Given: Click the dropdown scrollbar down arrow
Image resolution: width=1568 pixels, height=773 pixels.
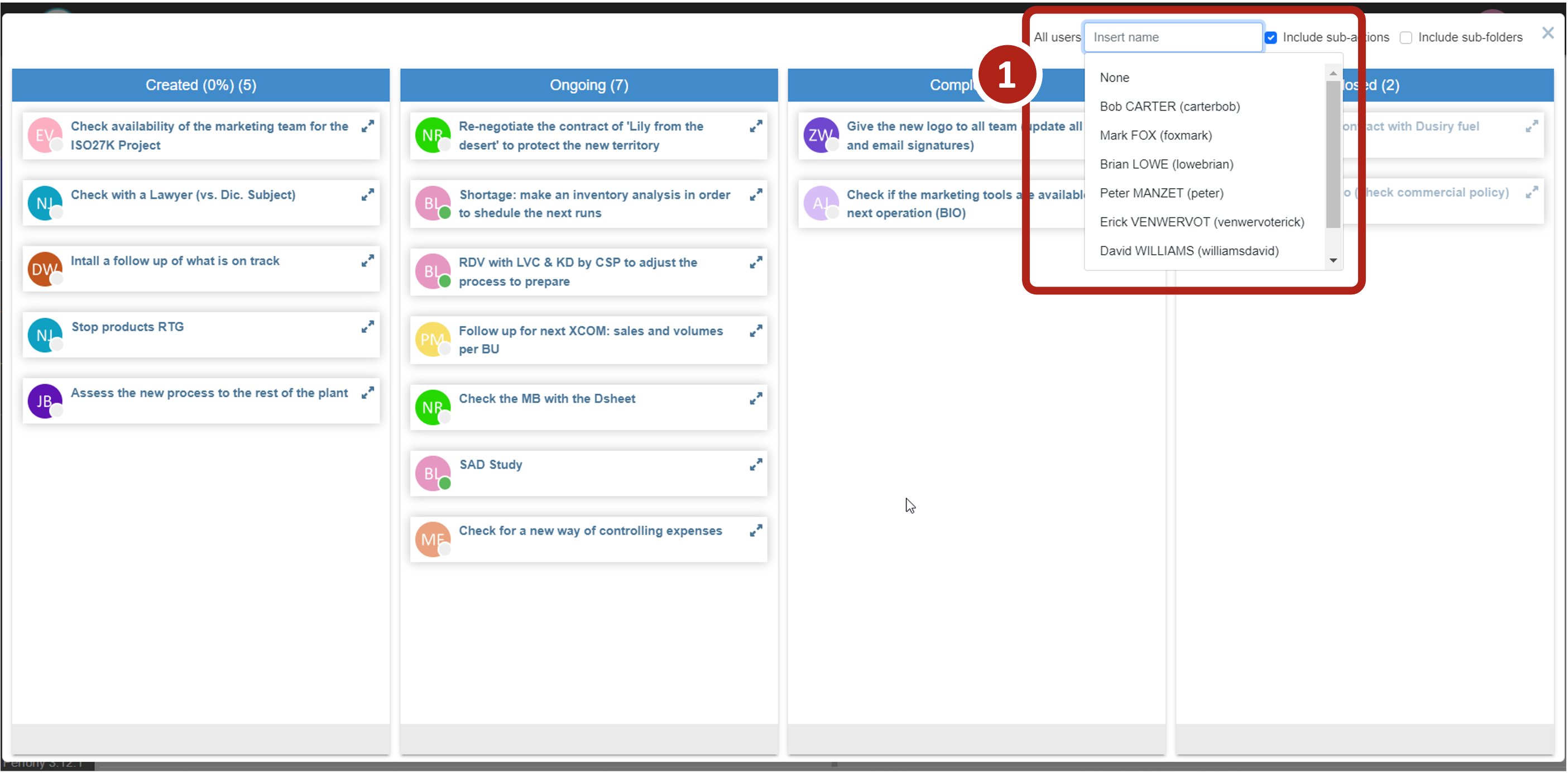Looking at the screenshot, I should point(1332,261).
